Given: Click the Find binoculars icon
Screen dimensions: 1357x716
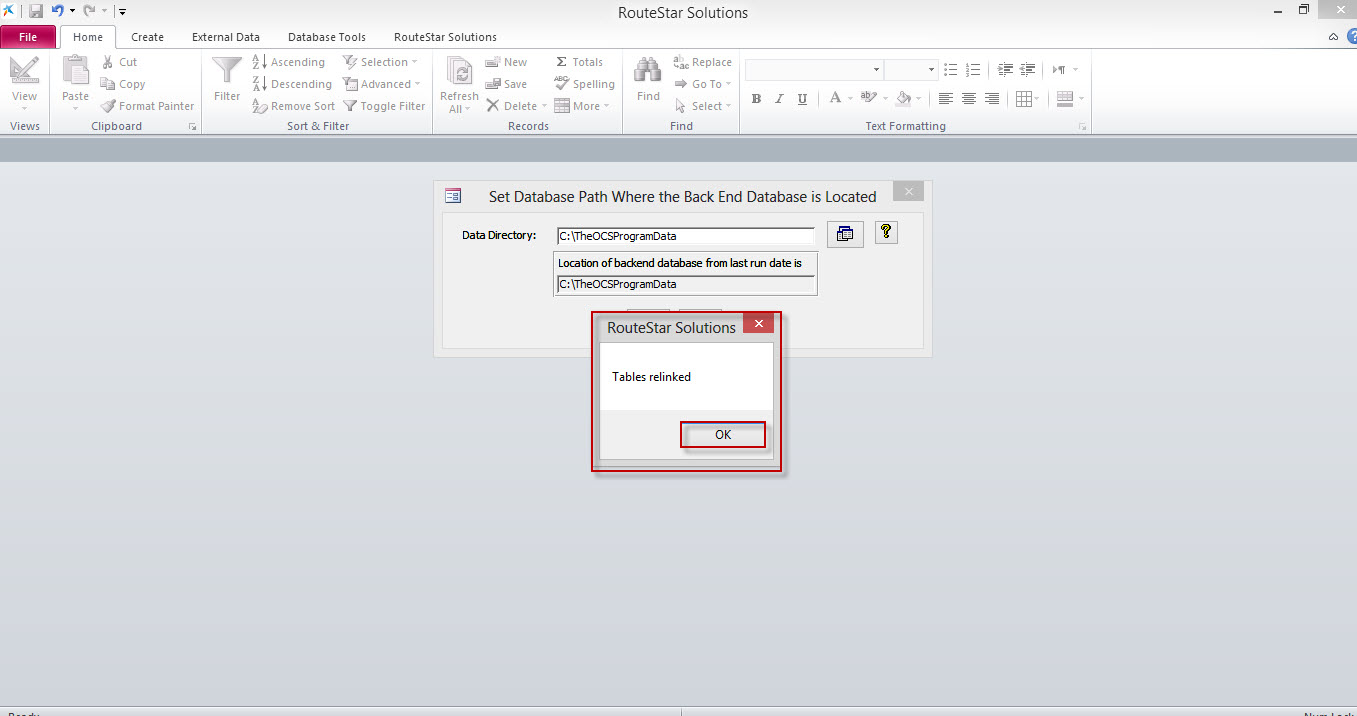Looking at the screenshot, I should click(x=648, y=70).
